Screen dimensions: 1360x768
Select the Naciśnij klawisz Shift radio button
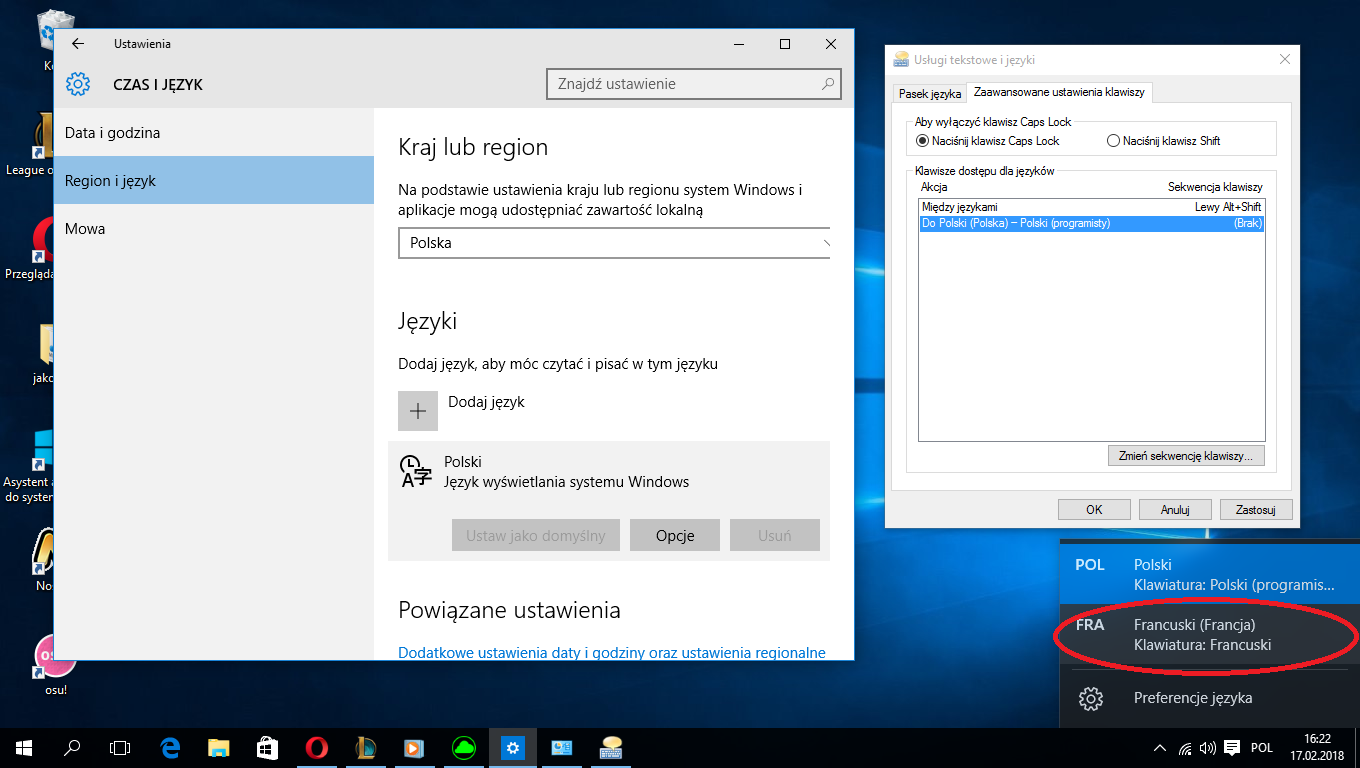click(1113, 141)
